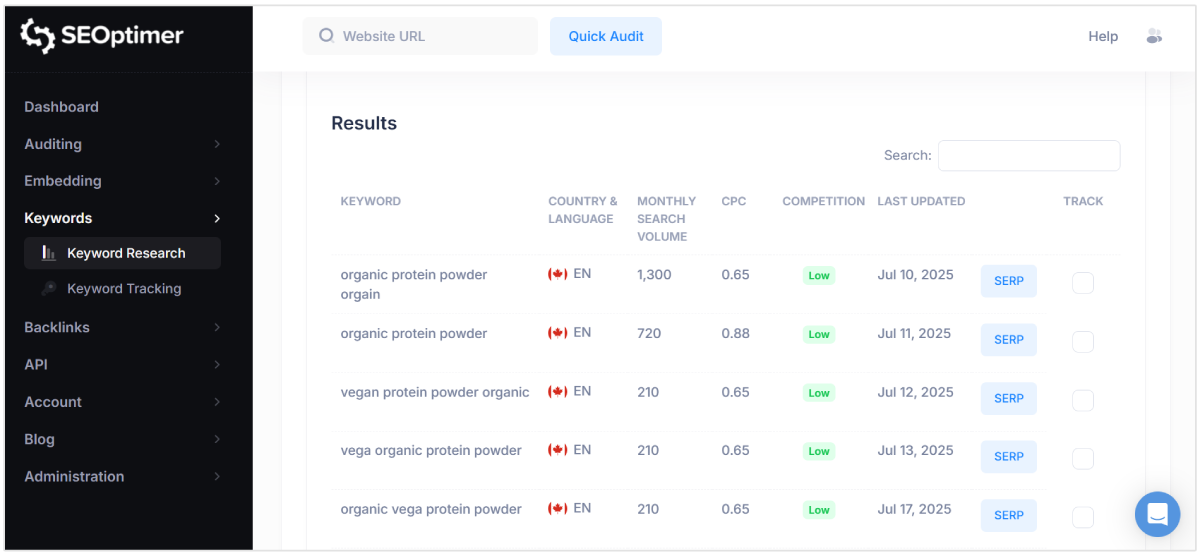
Task: Check Track box for vegan protein powder organic
Action: click(1082, 400)
